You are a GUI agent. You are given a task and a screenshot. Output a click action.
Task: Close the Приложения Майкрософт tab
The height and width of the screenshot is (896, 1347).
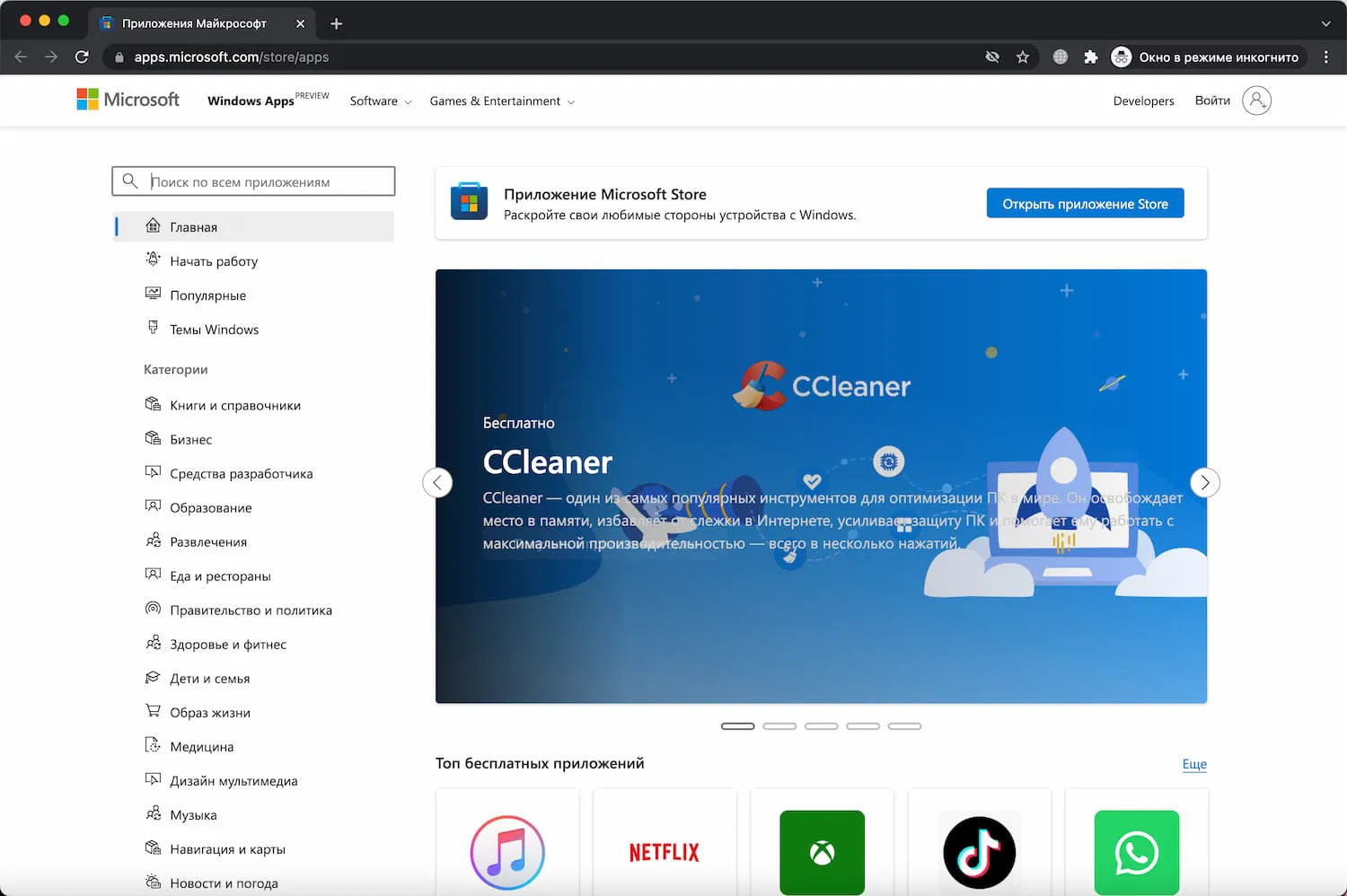(x=300, y=23)
